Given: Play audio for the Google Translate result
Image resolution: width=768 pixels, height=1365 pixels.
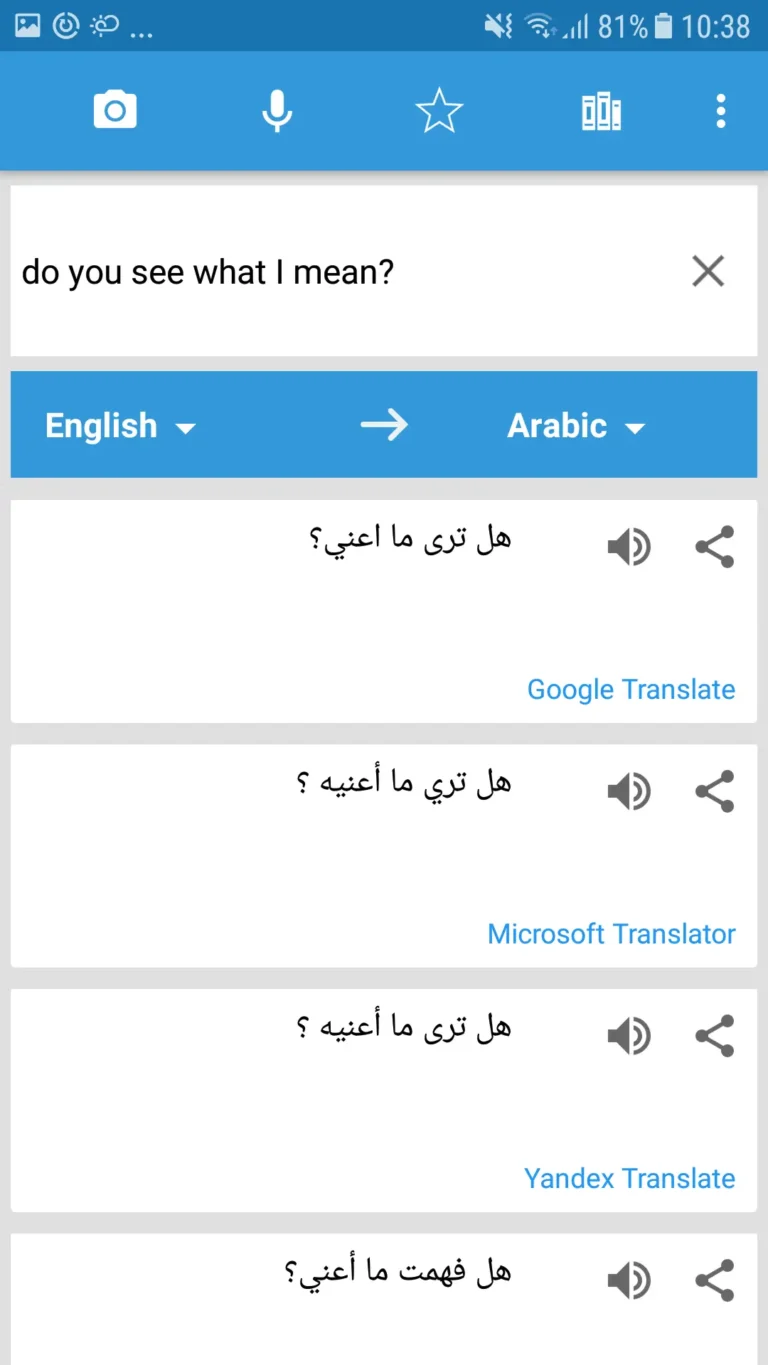Looking at the screenshot, I should click(x=629, y=546).
